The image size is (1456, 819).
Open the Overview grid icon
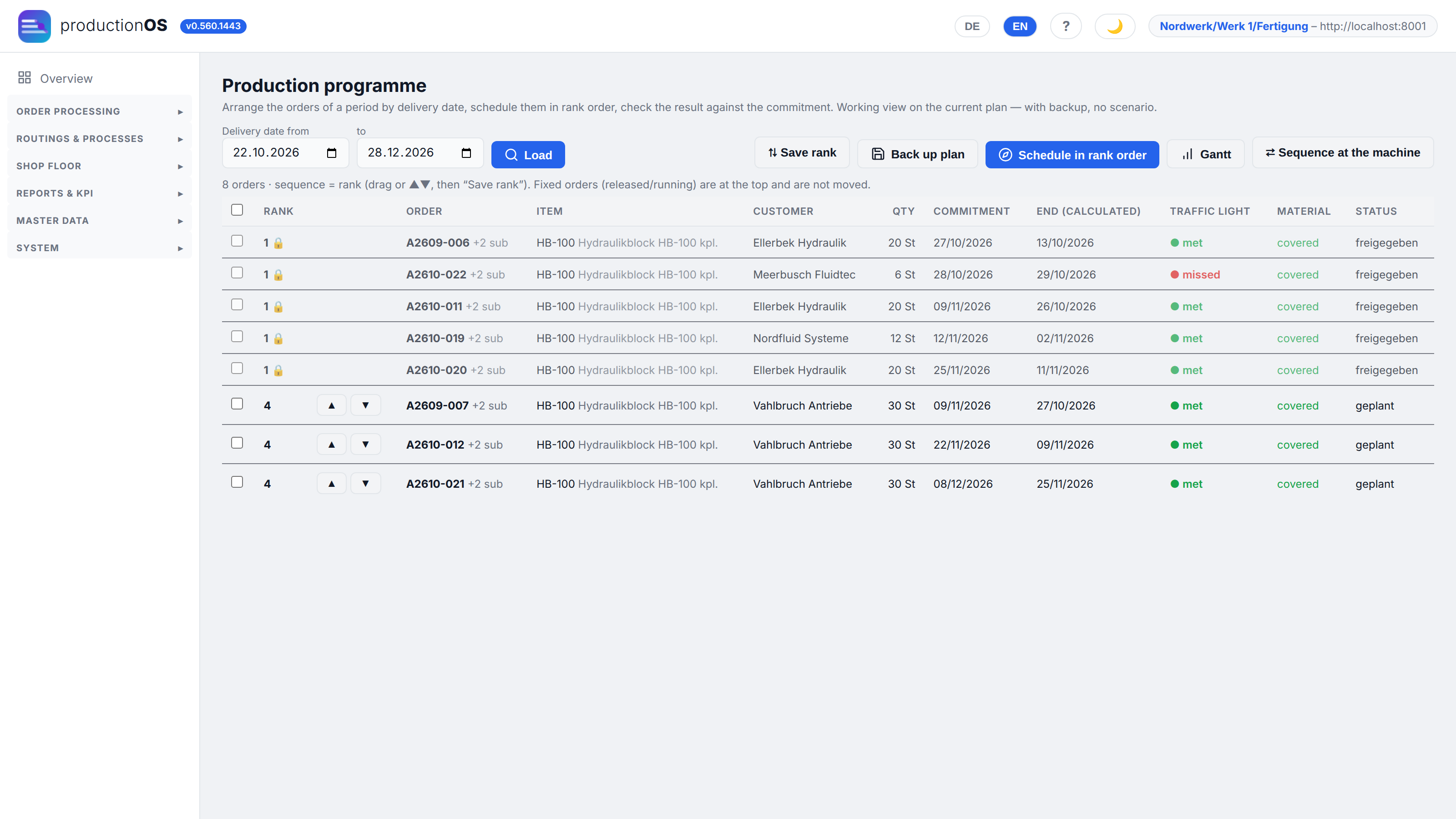(x=24, y=78)
